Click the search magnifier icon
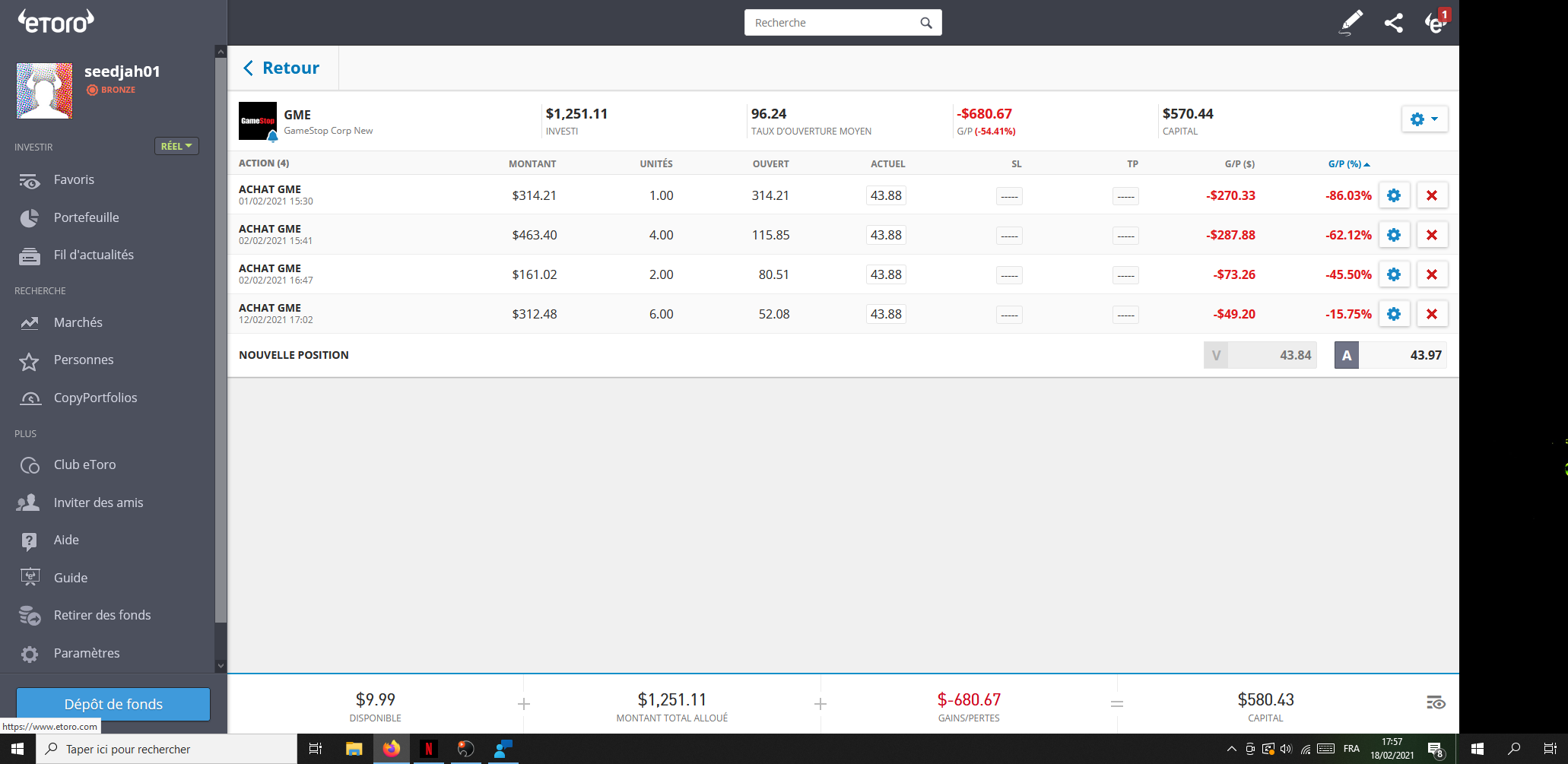Viewport: 1568px width, 764px height. coord(926,23)
